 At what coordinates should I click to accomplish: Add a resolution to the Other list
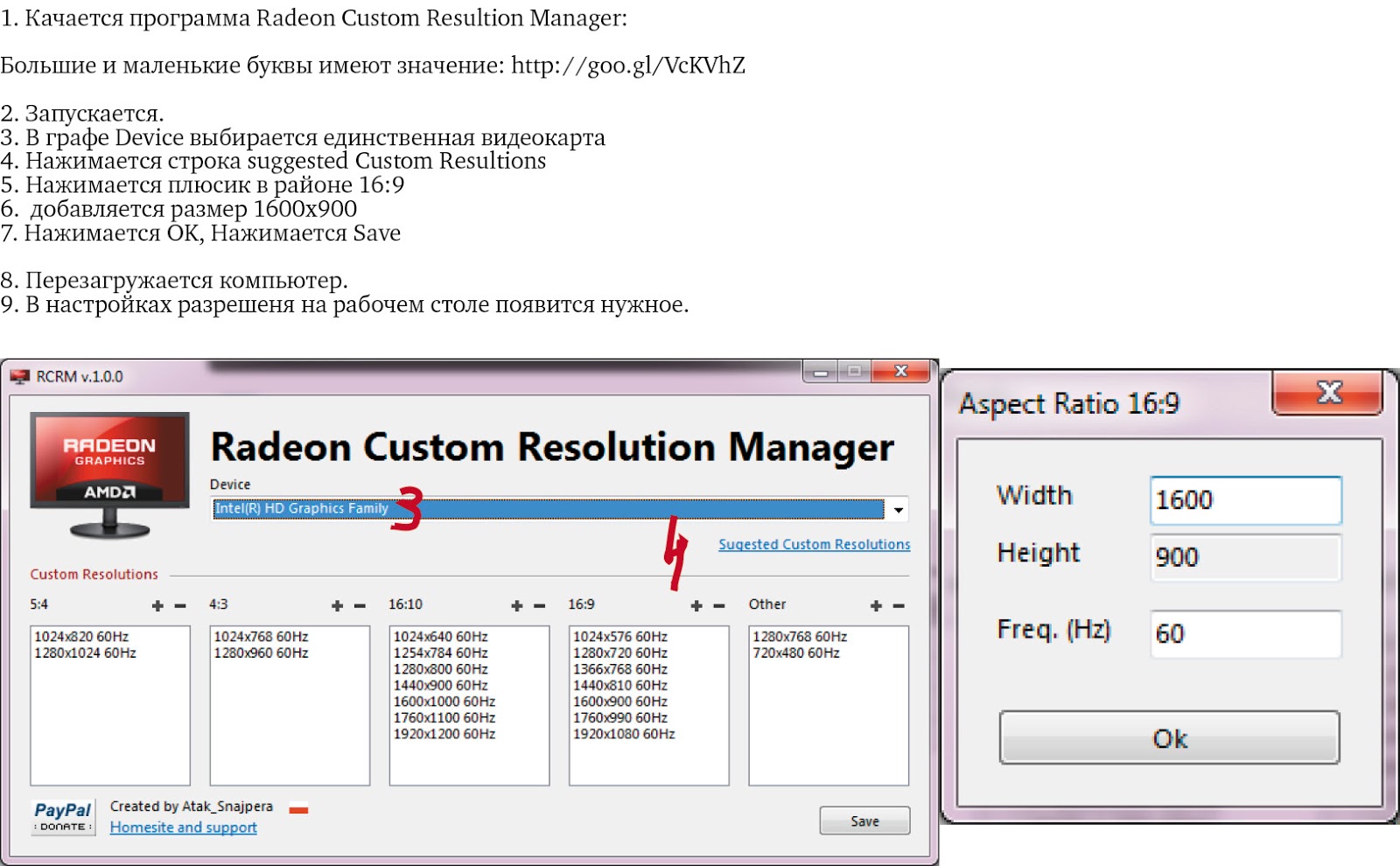tap(876, 605)
